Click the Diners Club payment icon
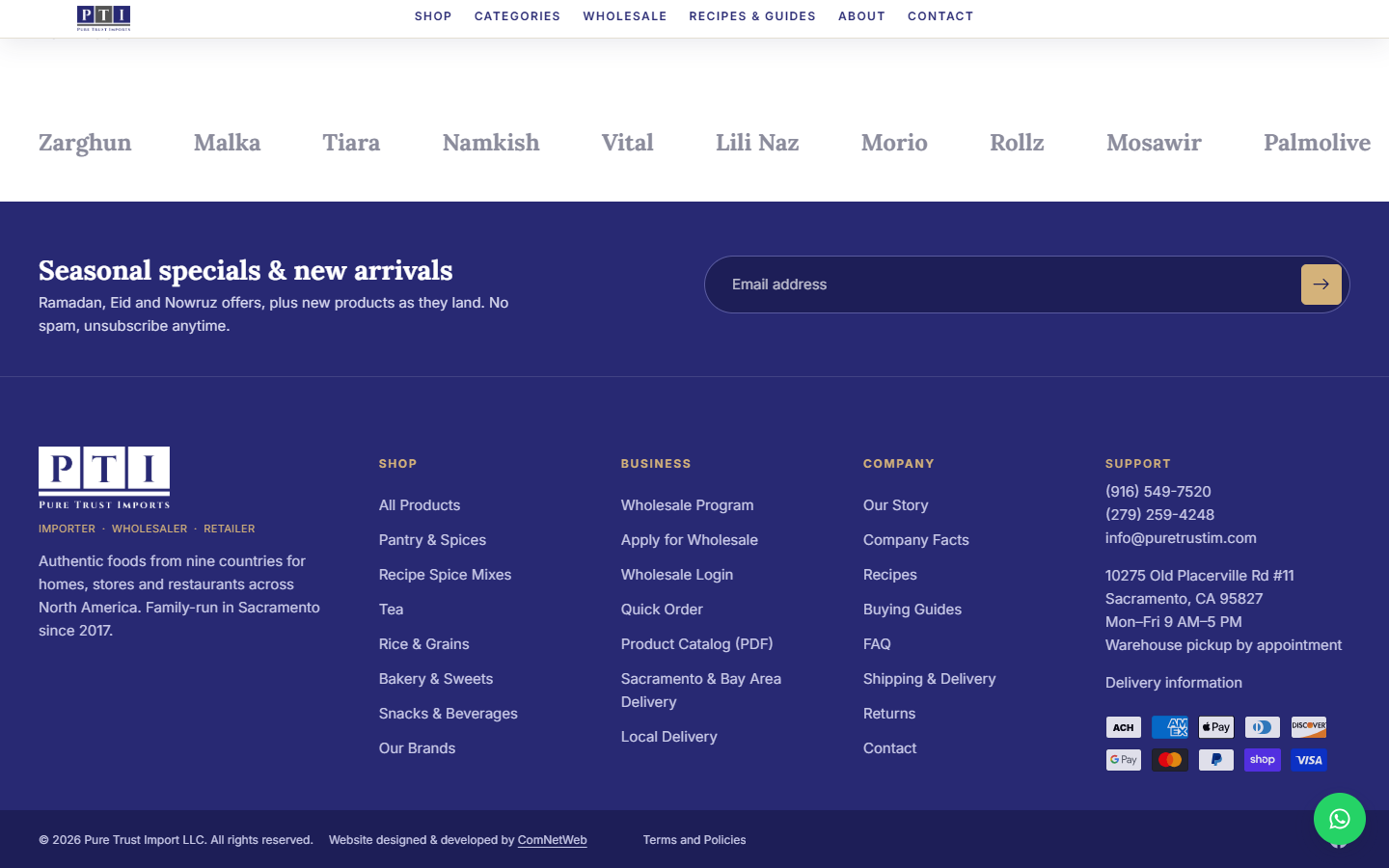Screen dimensions: 1389x868 1262,727
